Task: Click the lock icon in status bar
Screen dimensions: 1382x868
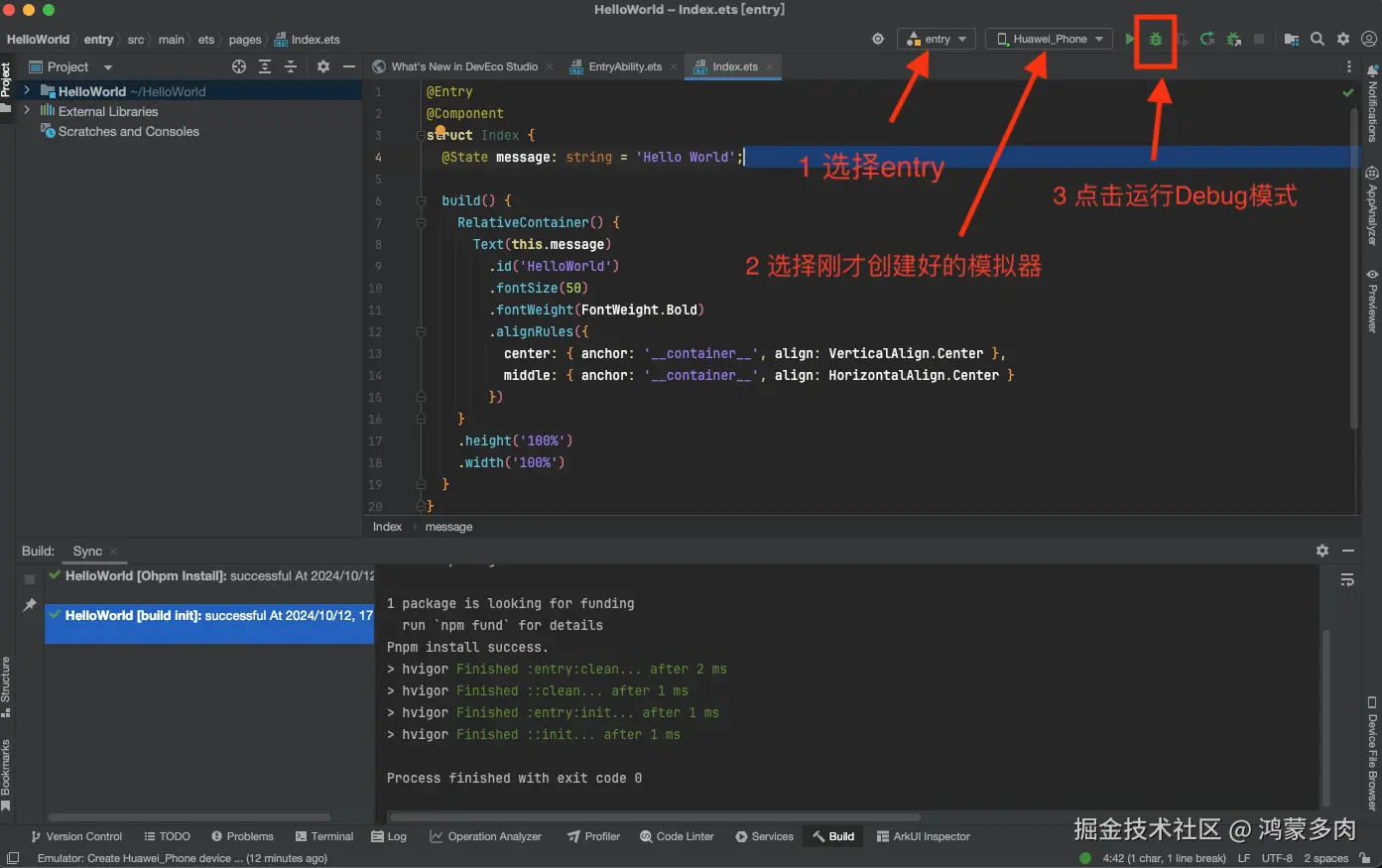Action: click(1366, 858)
